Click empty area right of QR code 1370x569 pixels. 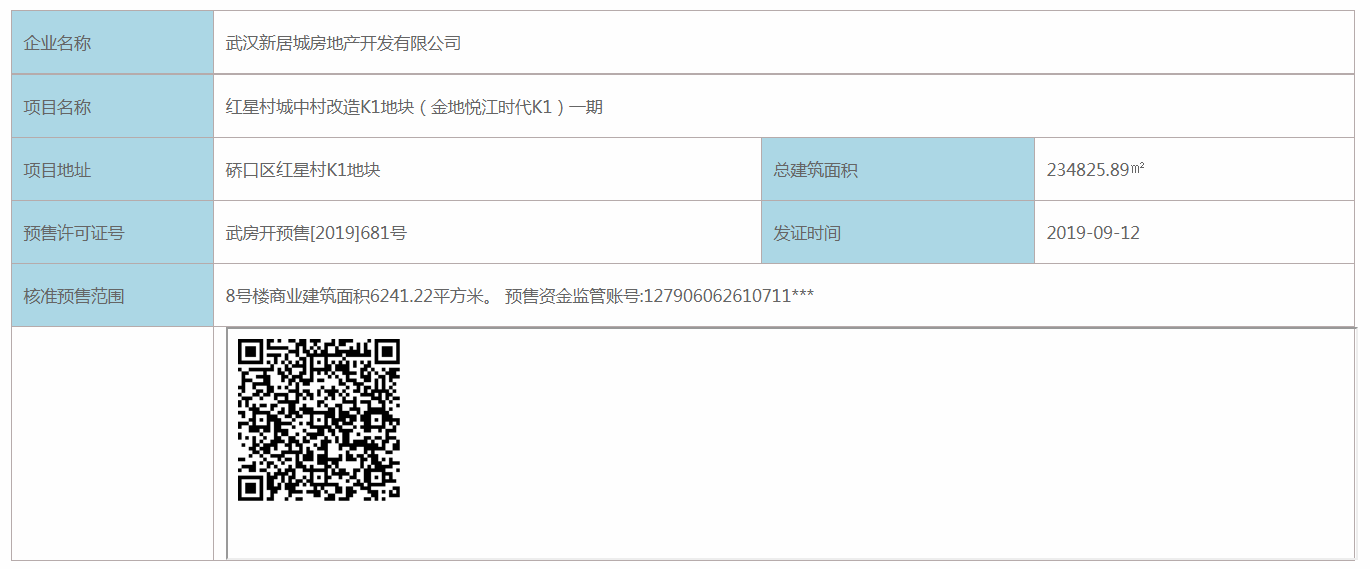click(878, 442)
